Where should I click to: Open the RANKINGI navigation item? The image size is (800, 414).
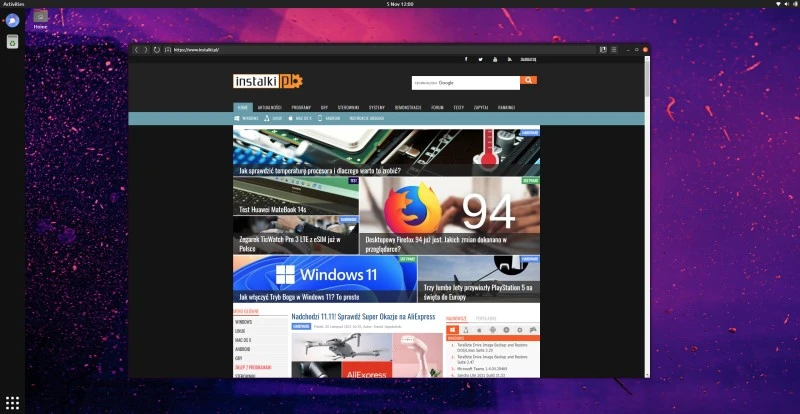506,108
